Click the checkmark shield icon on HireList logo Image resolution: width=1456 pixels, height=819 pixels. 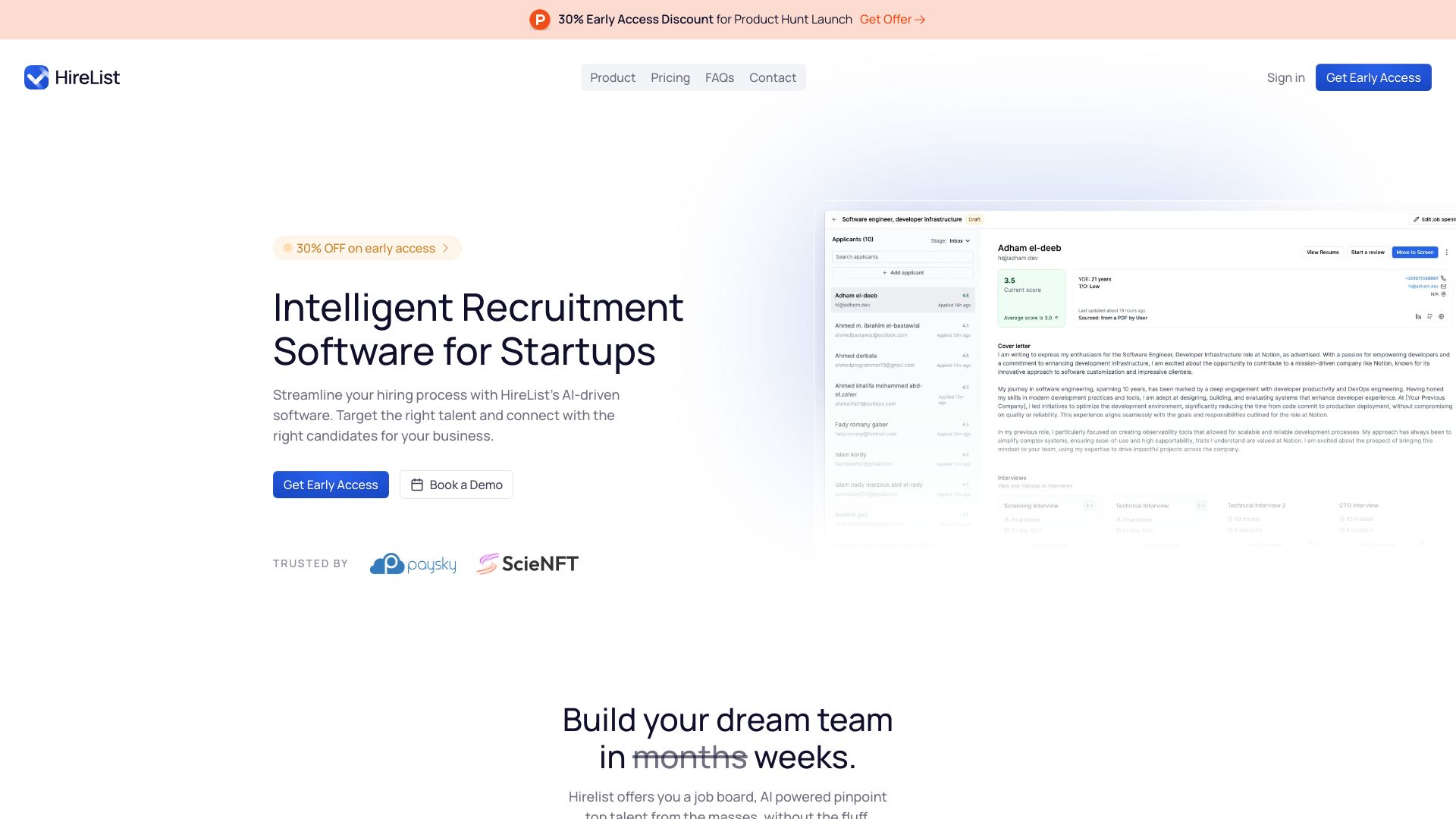36,77
